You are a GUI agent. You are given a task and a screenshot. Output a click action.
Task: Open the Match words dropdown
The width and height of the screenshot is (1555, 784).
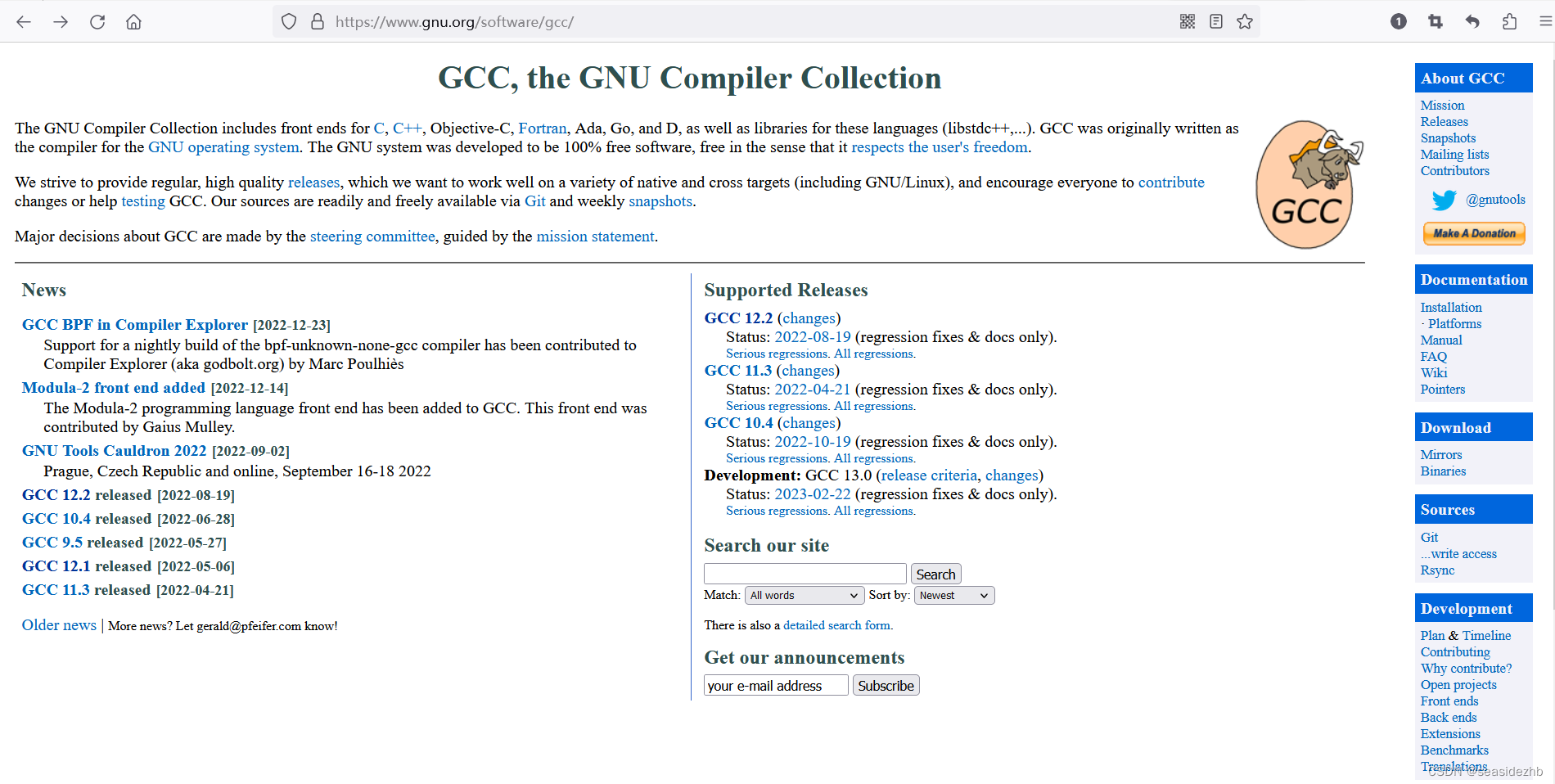pyautogui.click(x=804, y=595)
